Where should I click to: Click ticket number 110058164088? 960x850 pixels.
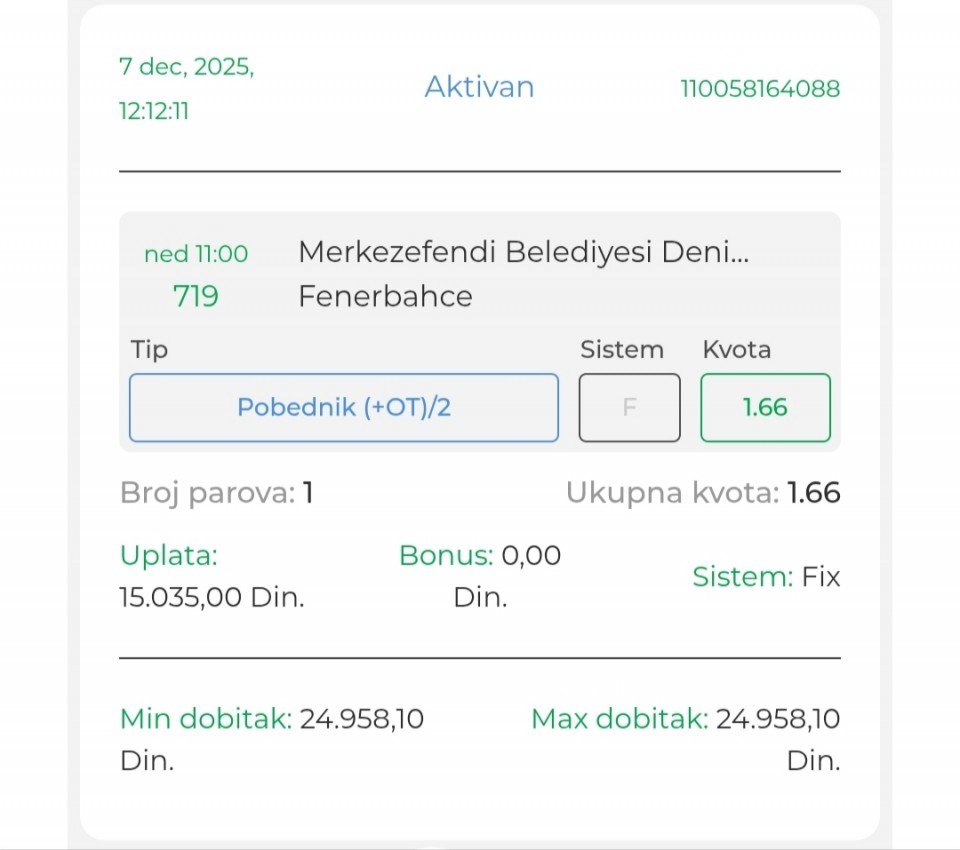coord(760,89)
